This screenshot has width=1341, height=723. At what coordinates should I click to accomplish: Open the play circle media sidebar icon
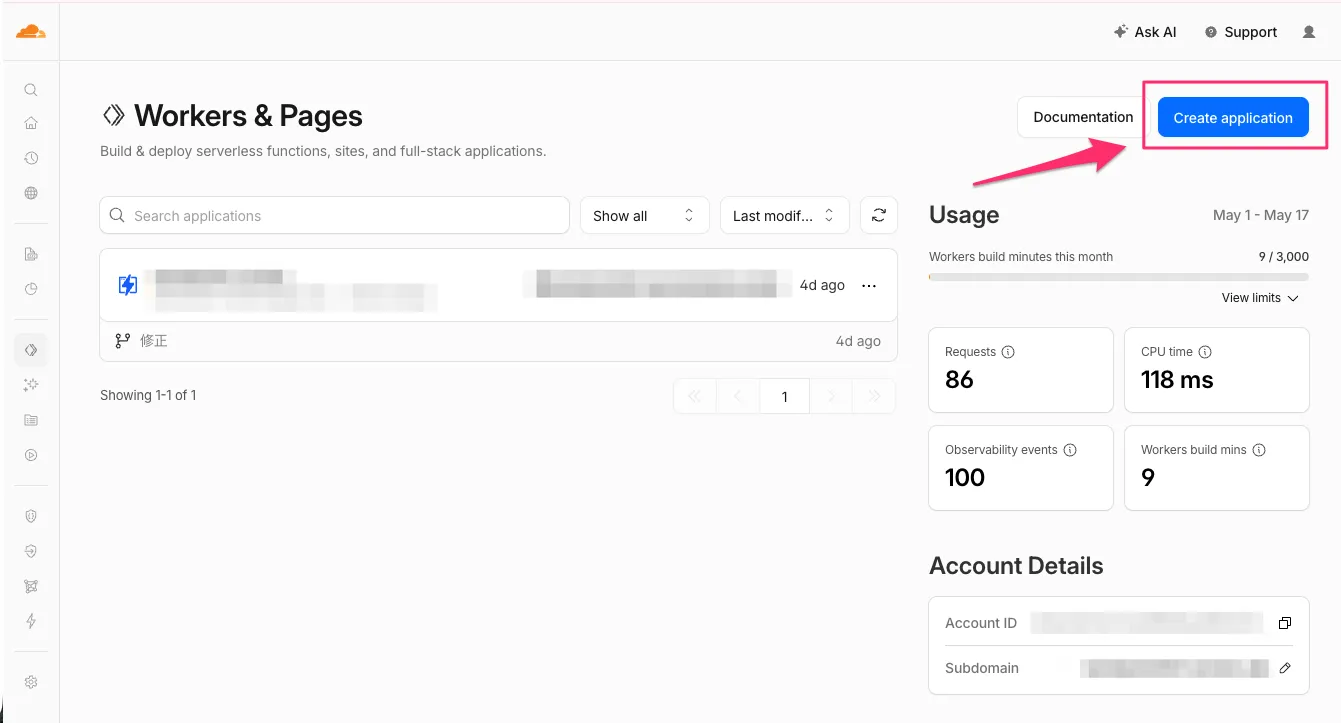pos(31,455)
